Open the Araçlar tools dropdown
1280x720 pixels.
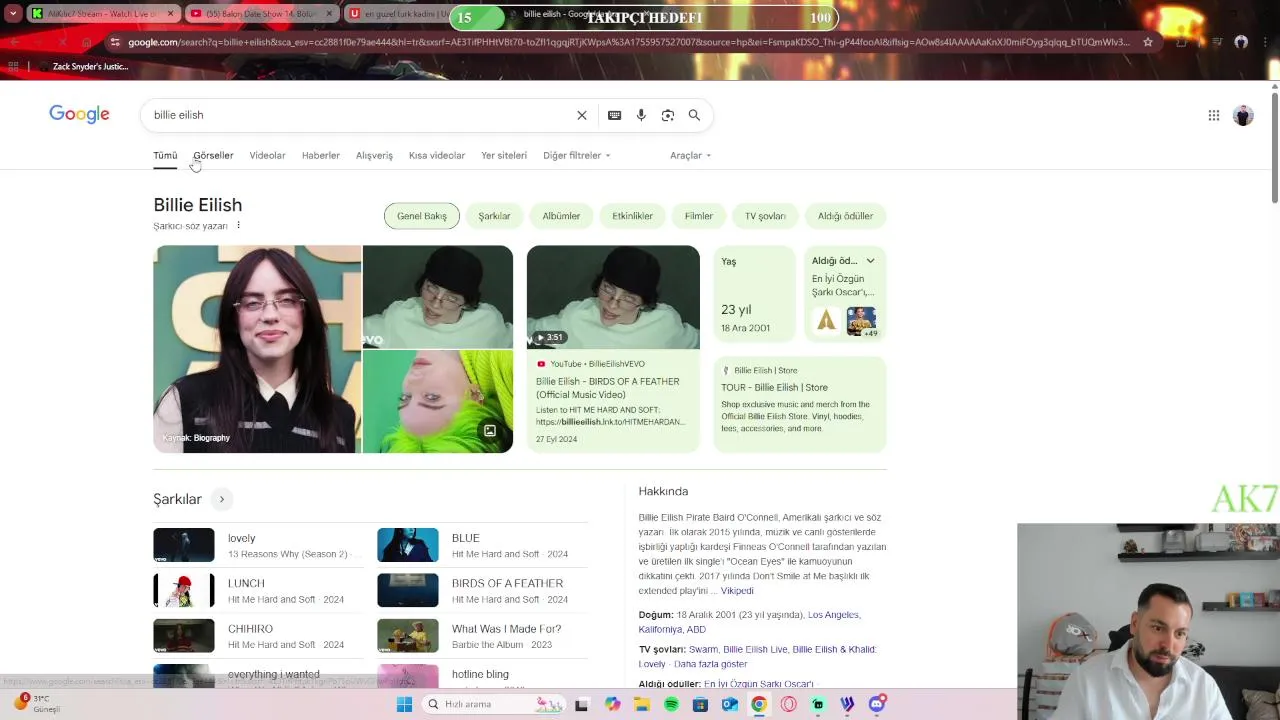tap(691, 155)
